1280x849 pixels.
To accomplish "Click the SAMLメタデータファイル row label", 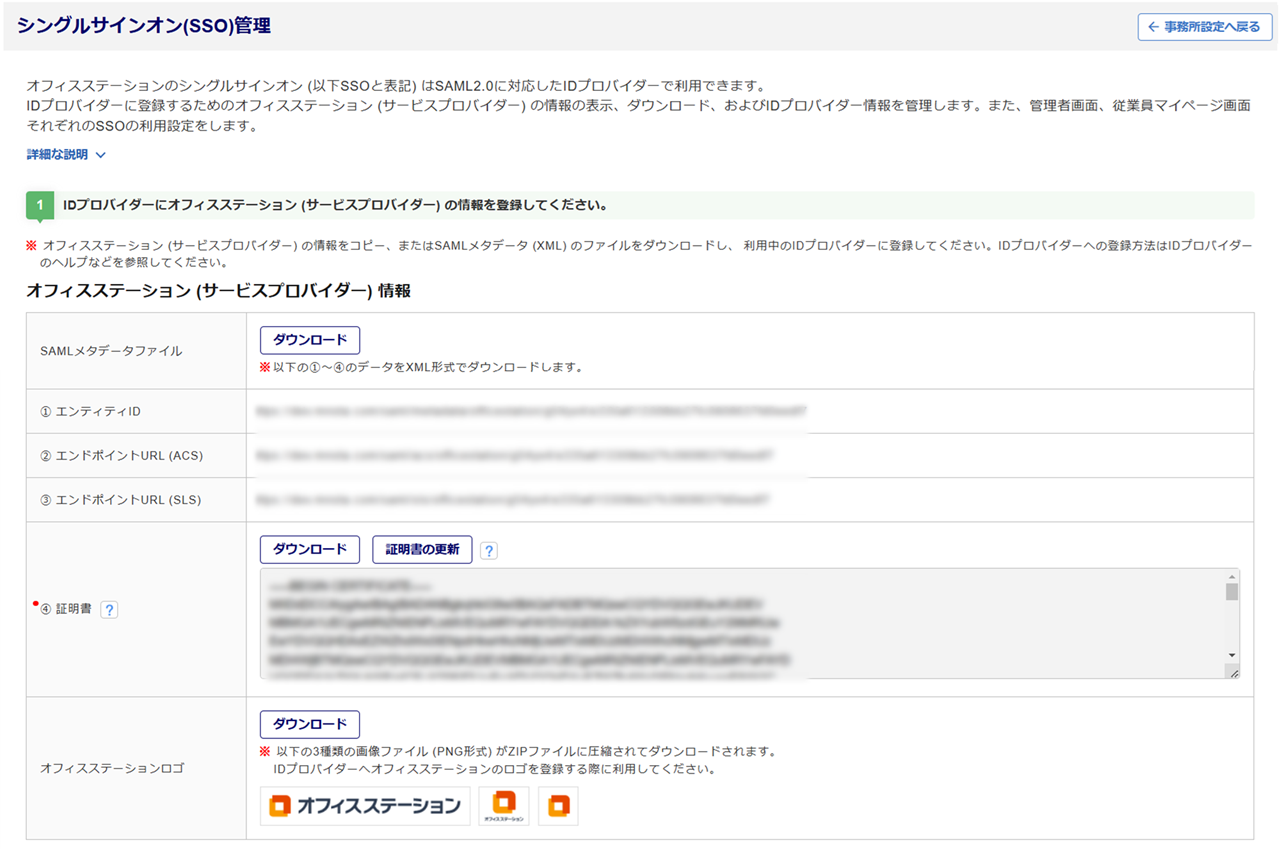I will pyautogui.click(x=111, y=351).
